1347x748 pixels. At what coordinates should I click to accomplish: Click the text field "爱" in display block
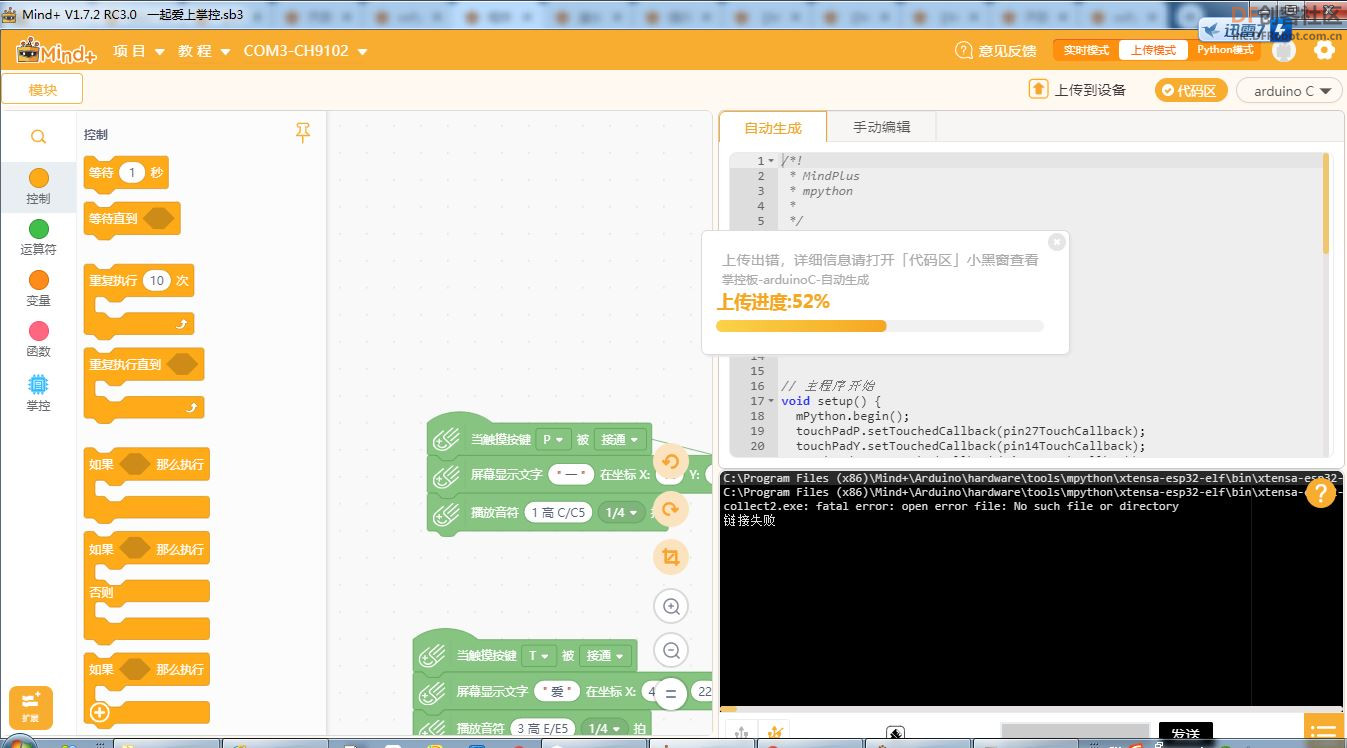558,692
